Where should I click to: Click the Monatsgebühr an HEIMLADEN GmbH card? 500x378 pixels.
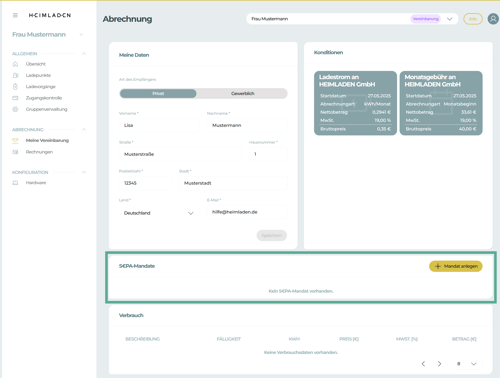click(x=441, y=103)
